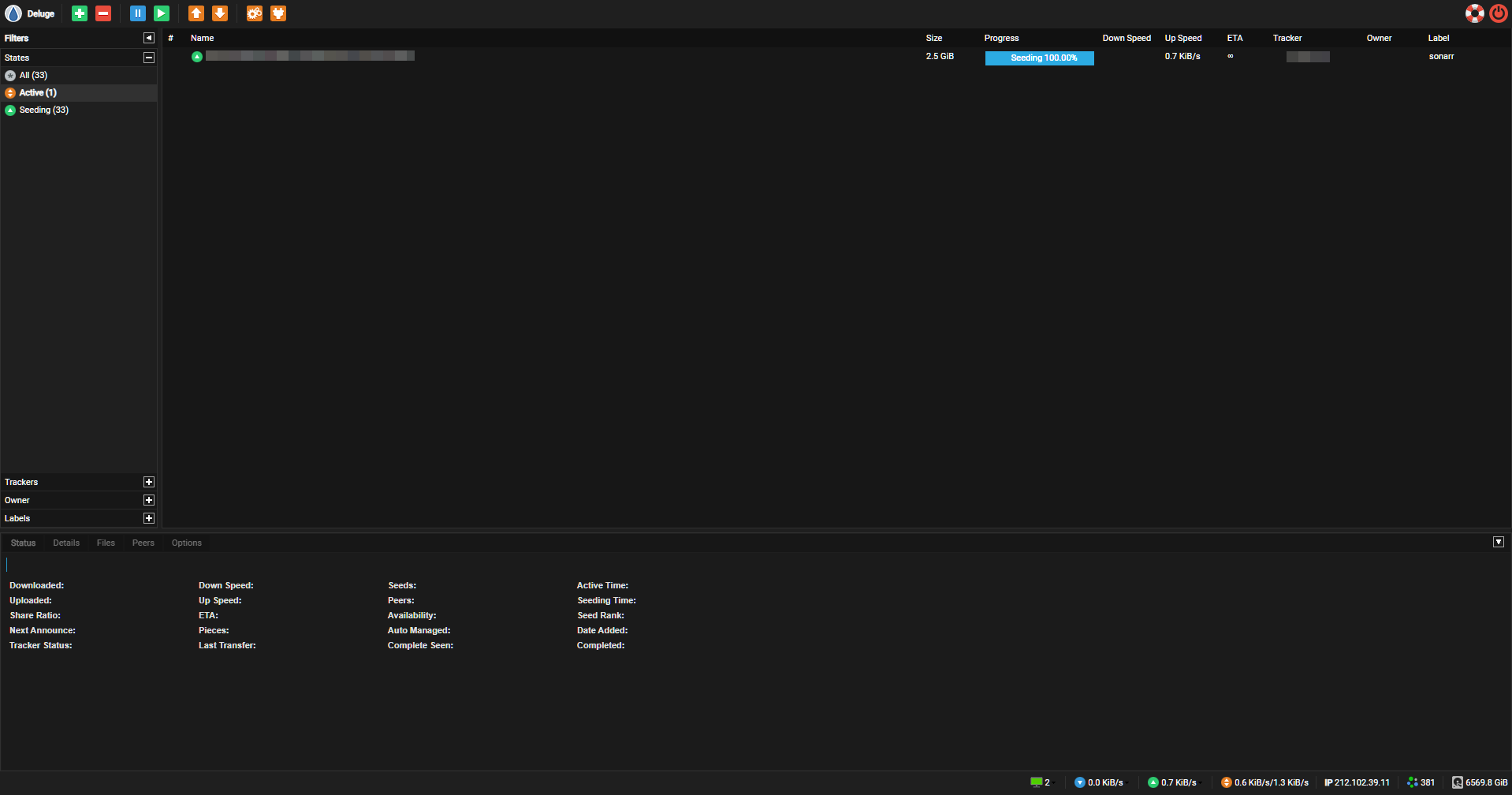This screenshot has height=795, width=1512.
Task: Sort torrents by Up Speed column
Action: click(1182, 38)
